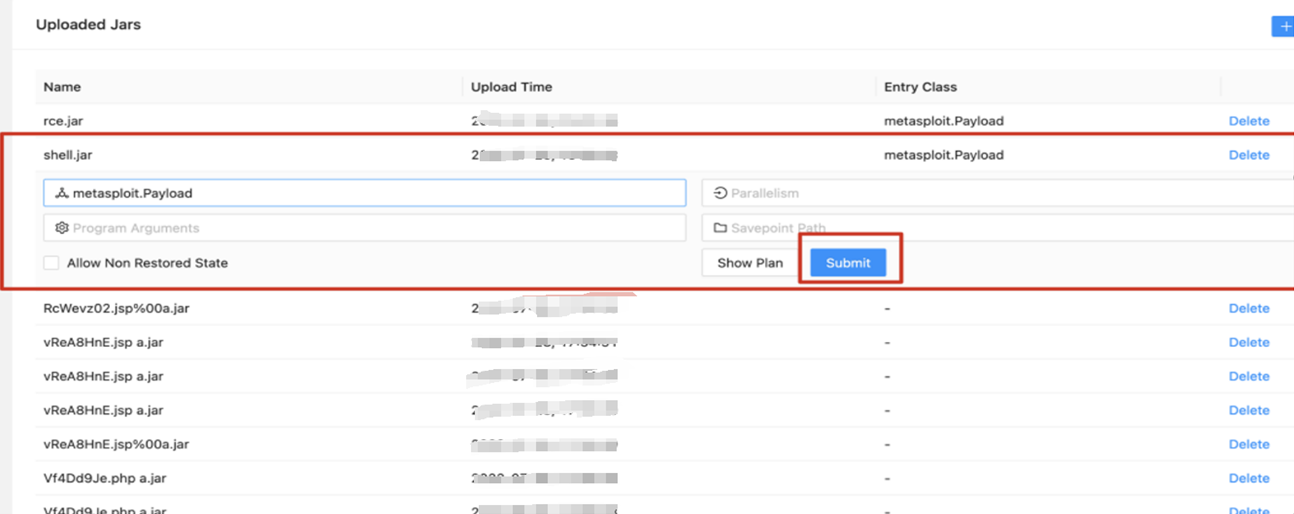Focus the entry class field containing metasploit.Payload
Screen dimensions: 1294x514
(365, 193)
